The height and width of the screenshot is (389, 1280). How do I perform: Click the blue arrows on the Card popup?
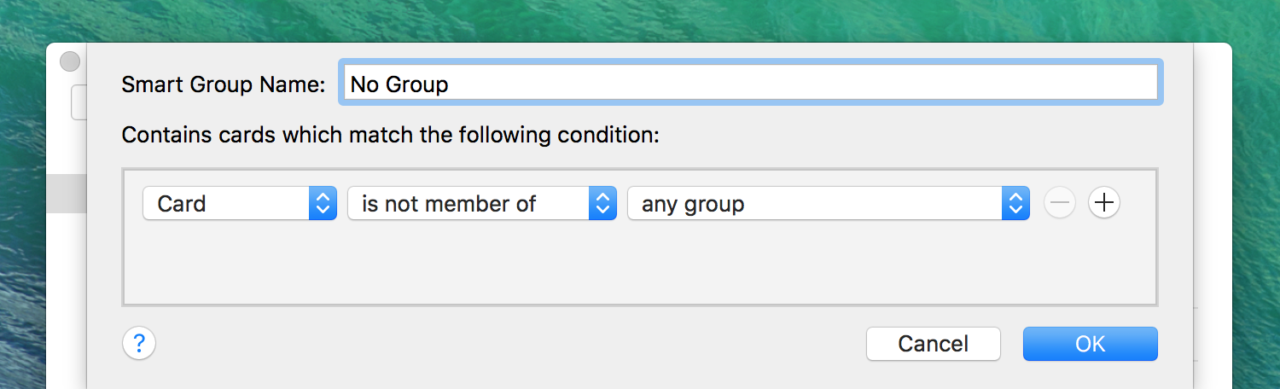tap(323, 203)
